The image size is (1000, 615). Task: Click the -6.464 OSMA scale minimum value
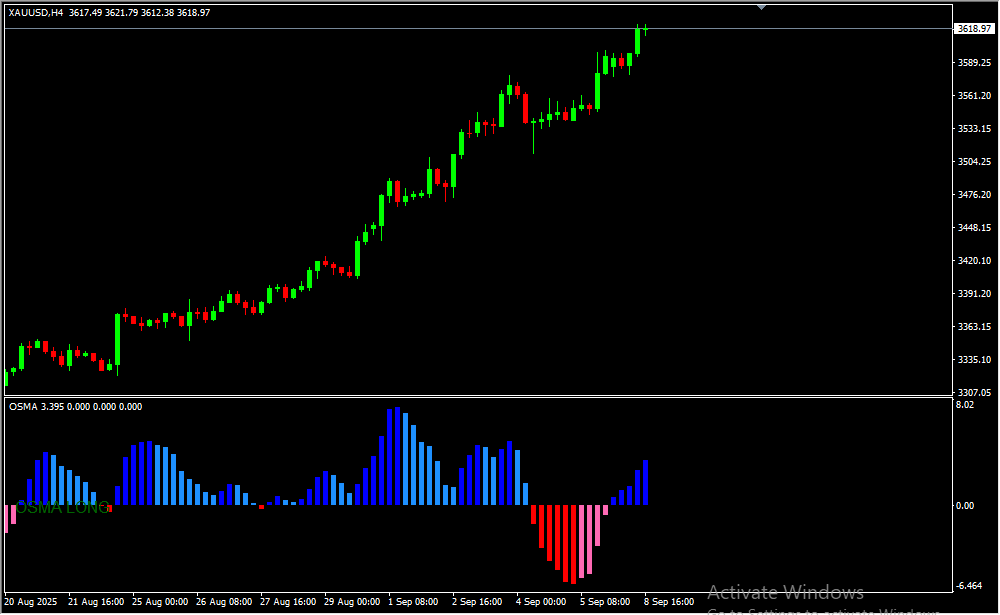969,585
